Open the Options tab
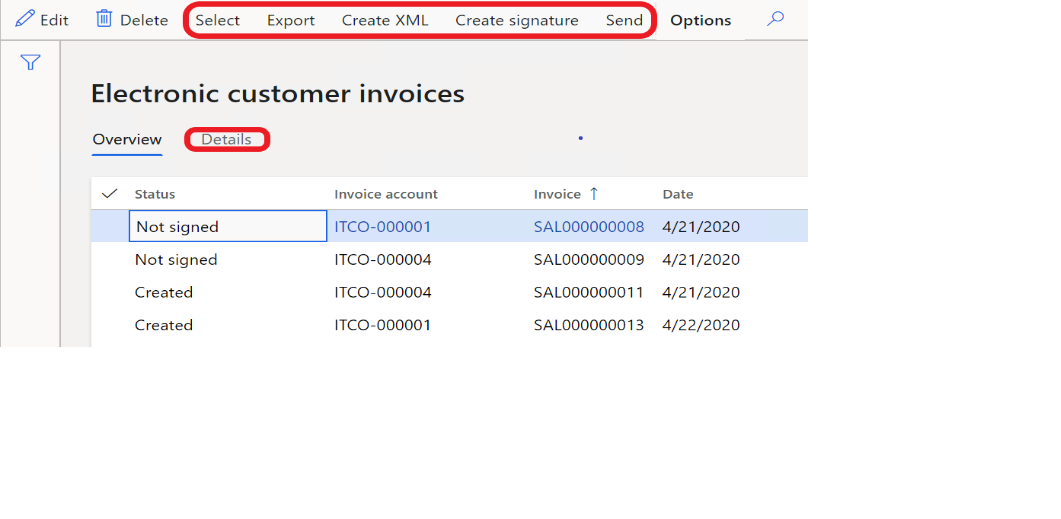 tap(701, 20)
